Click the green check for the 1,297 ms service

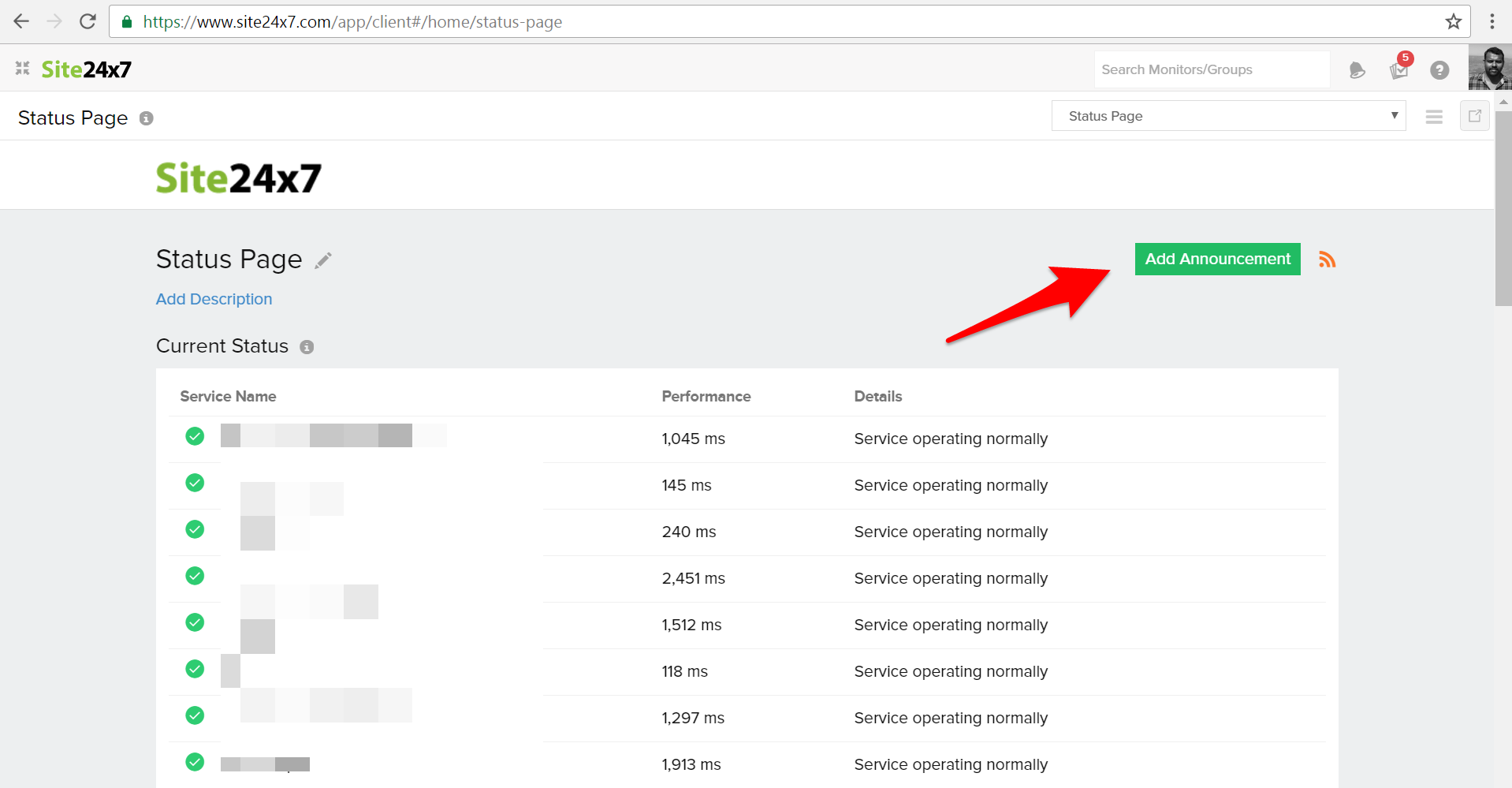(x=195, y=715)
